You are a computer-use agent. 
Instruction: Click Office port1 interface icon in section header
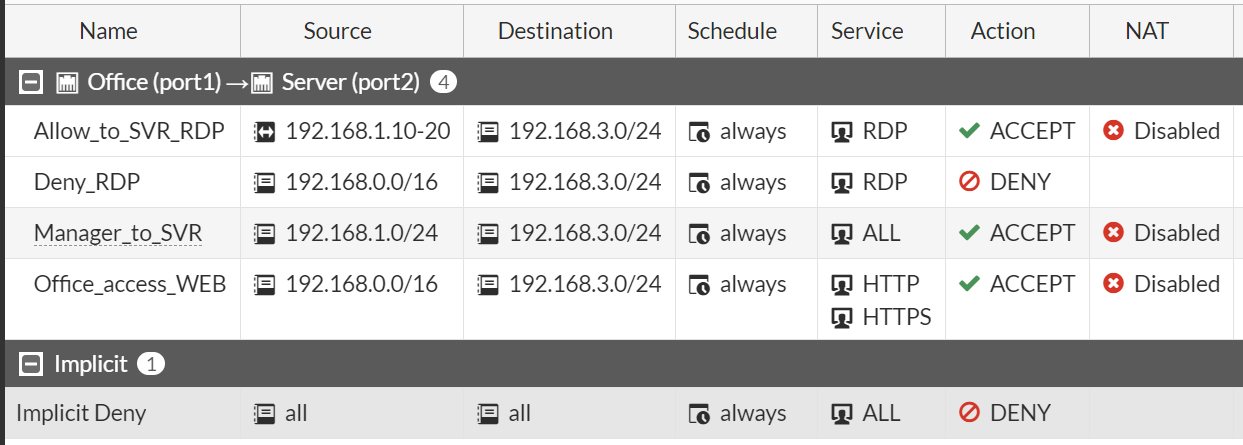(68, 82)
